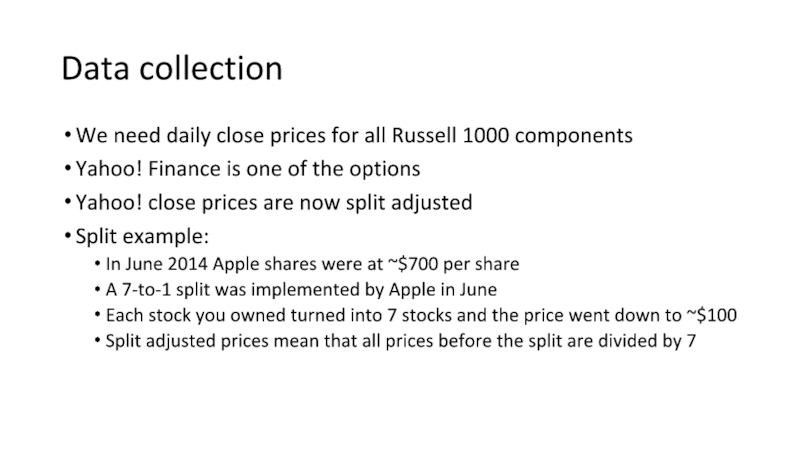Select the "In June 2014 Apple shares" sub-bullet
Viewport: 800px width, 450px height.
point(311,265)
